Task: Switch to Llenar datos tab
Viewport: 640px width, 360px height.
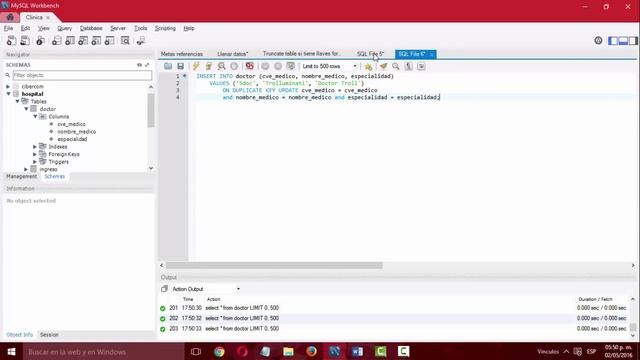Action: (233, 54)
